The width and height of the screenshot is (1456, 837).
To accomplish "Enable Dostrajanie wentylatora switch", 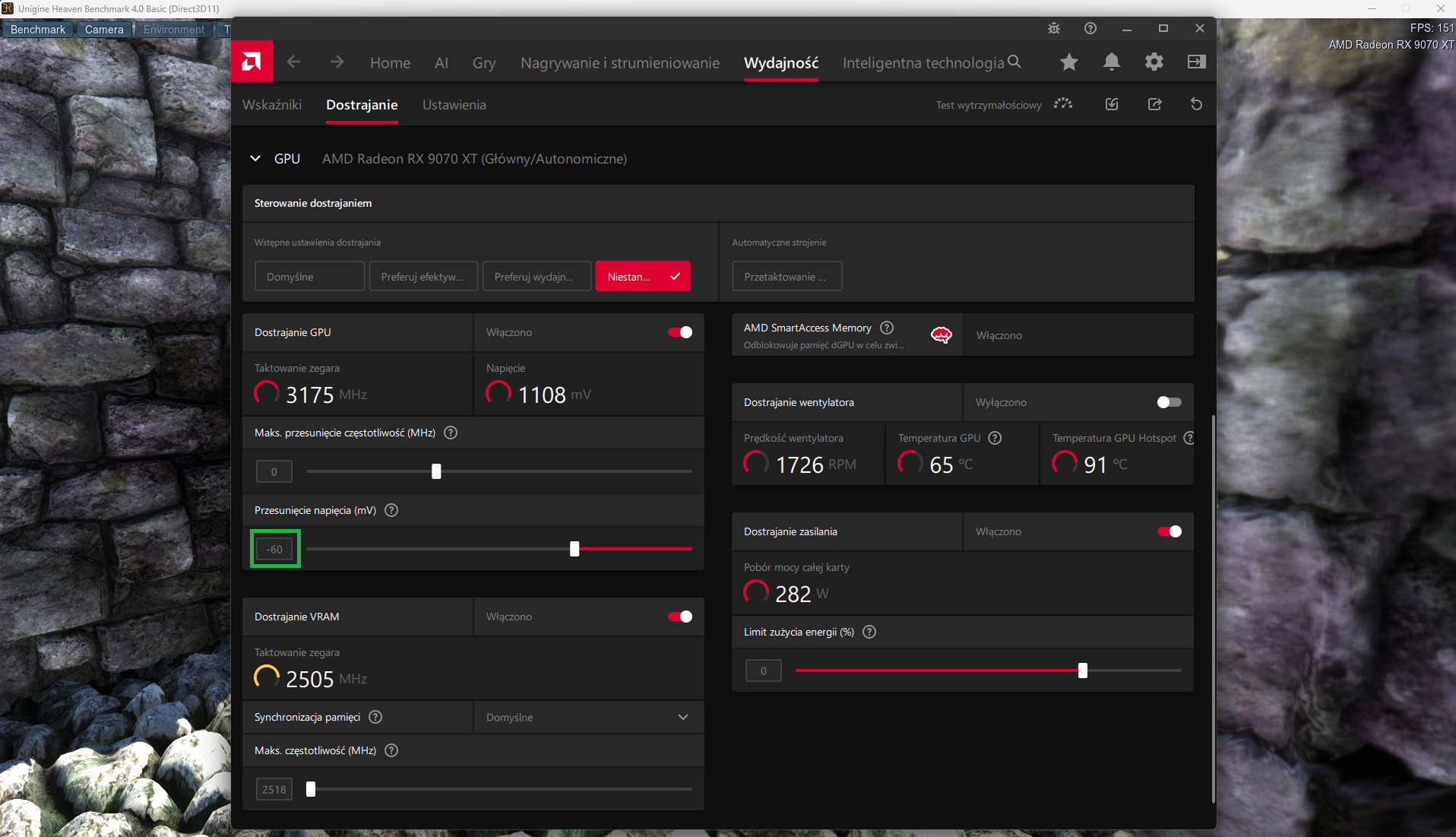I will [x=1169, y=402].
